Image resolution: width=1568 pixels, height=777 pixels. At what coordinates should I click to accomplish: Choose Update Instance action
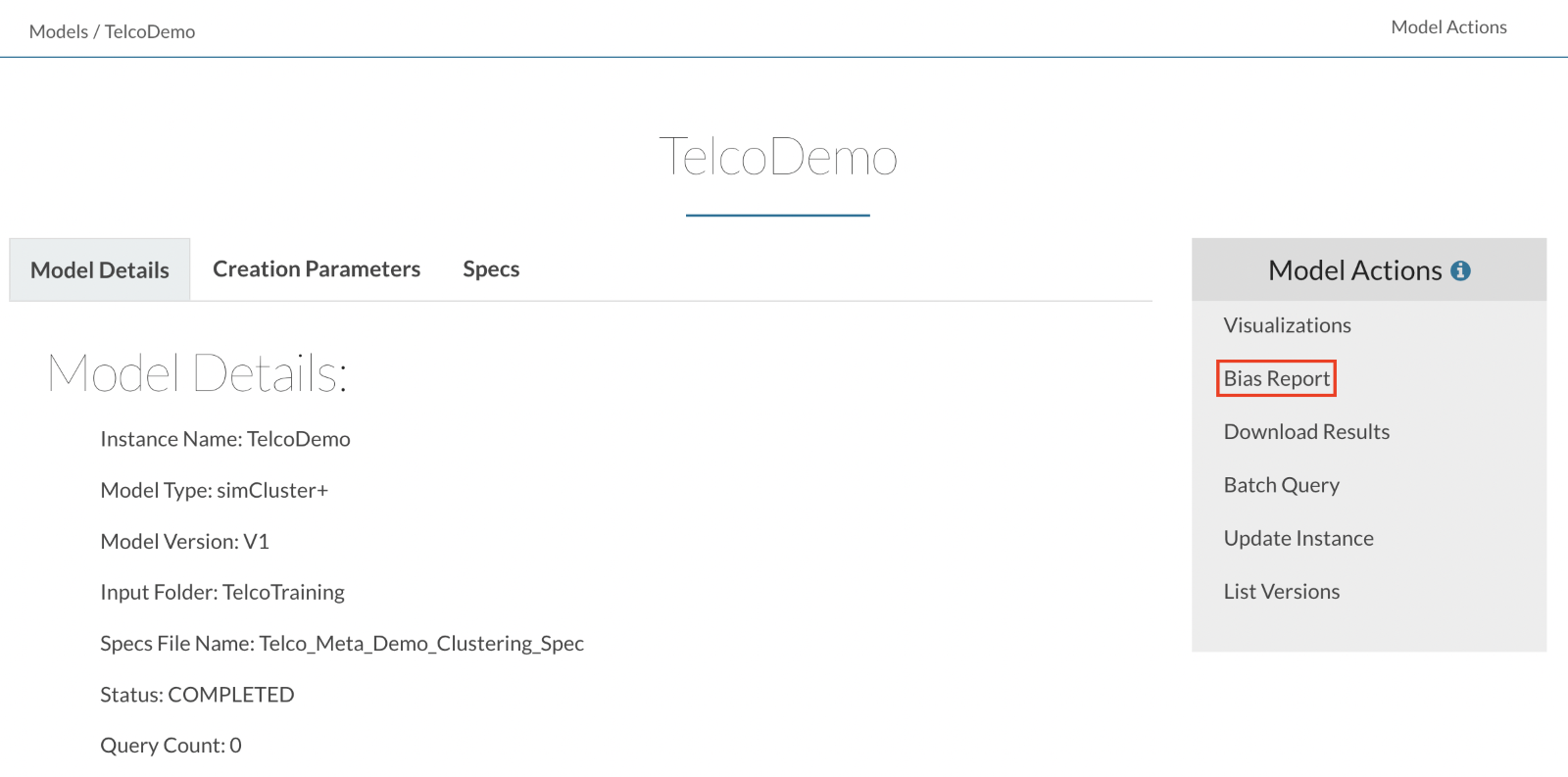pyautogui.click(x=1298, y=539)
